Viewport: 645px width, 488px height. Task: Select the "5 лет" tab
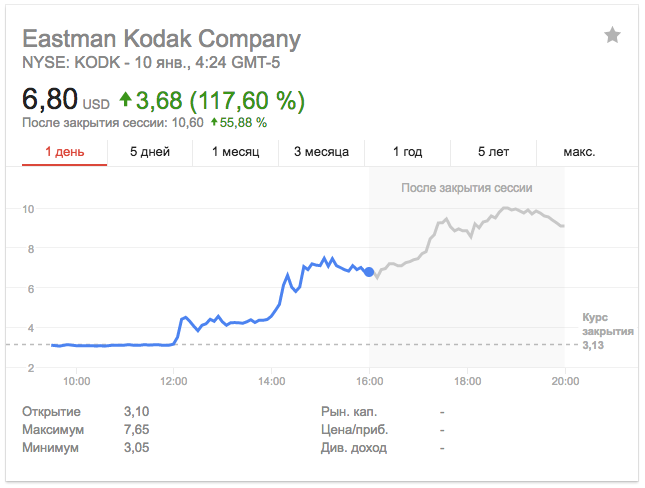coord(493,152)
